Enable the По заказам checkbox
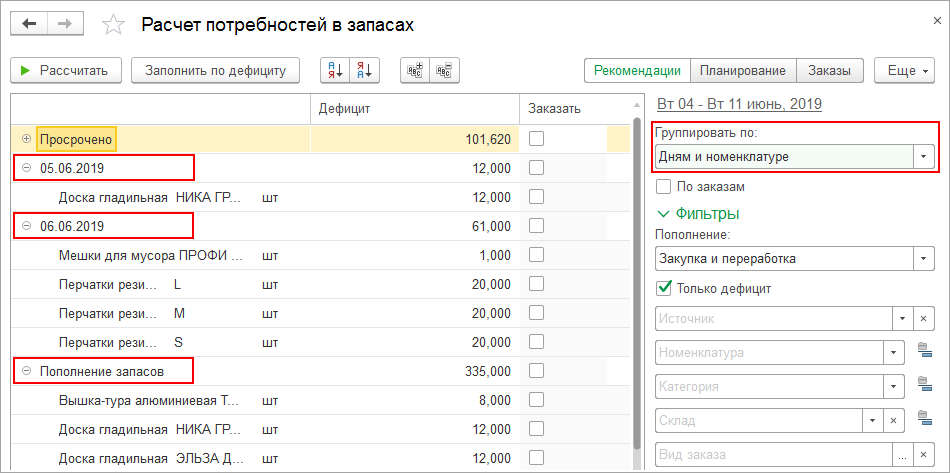Viewport: 950px width, 473px height. tap(663, 186)
